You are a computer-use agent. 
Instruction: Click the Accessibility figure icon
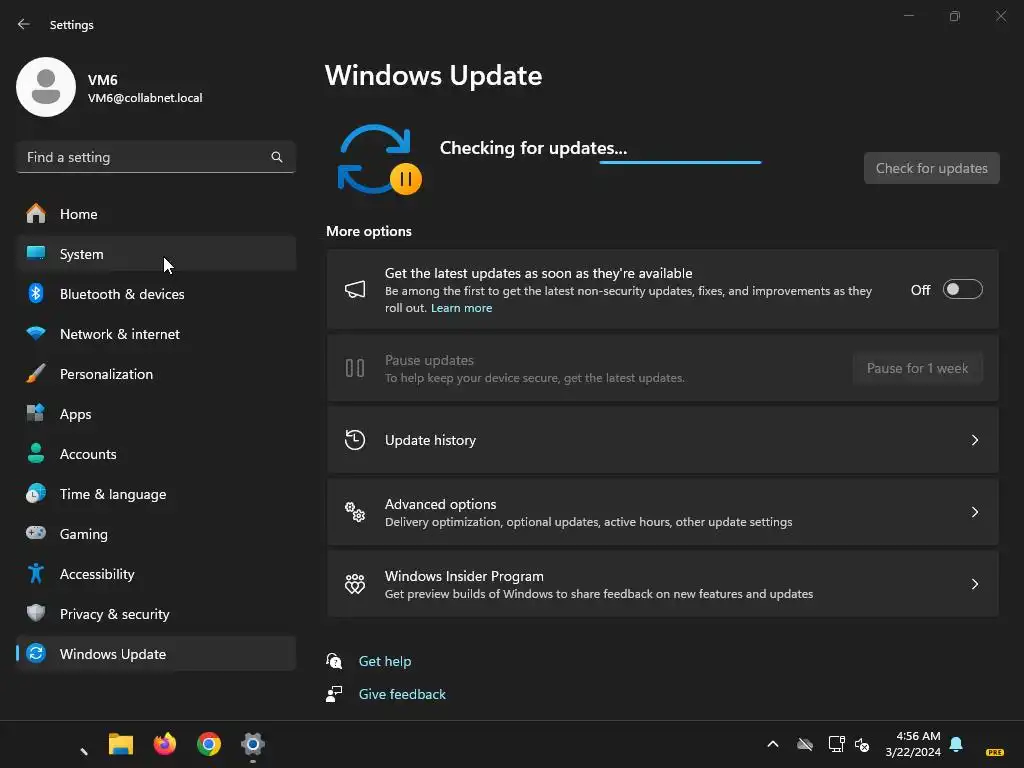36,573
